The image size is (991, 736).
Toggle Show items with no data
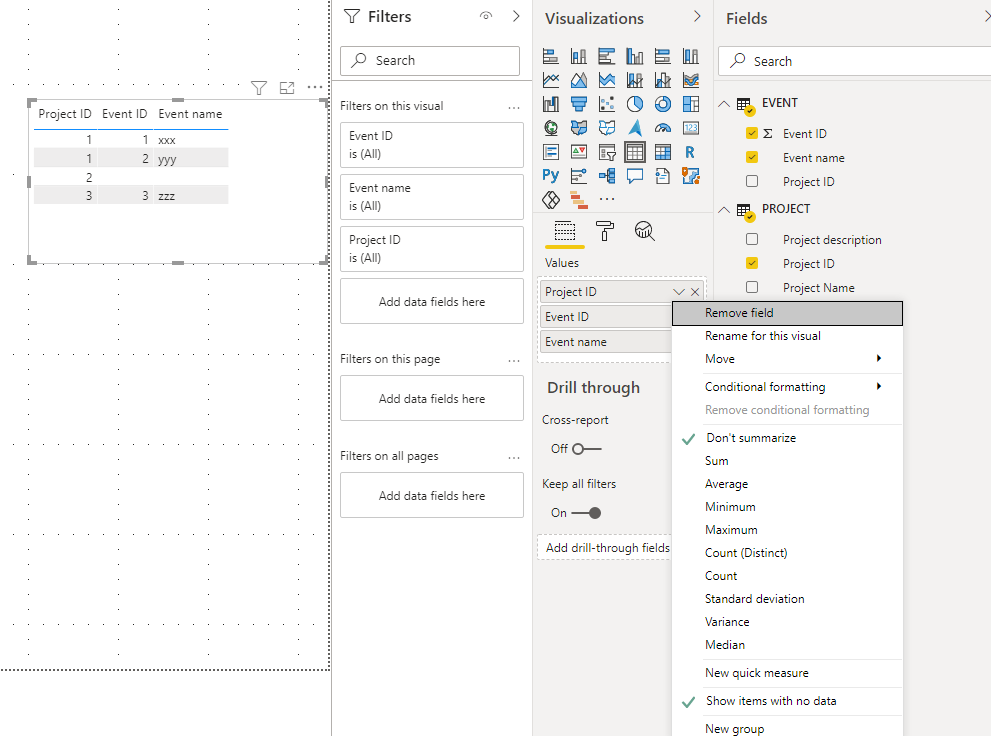787,701
